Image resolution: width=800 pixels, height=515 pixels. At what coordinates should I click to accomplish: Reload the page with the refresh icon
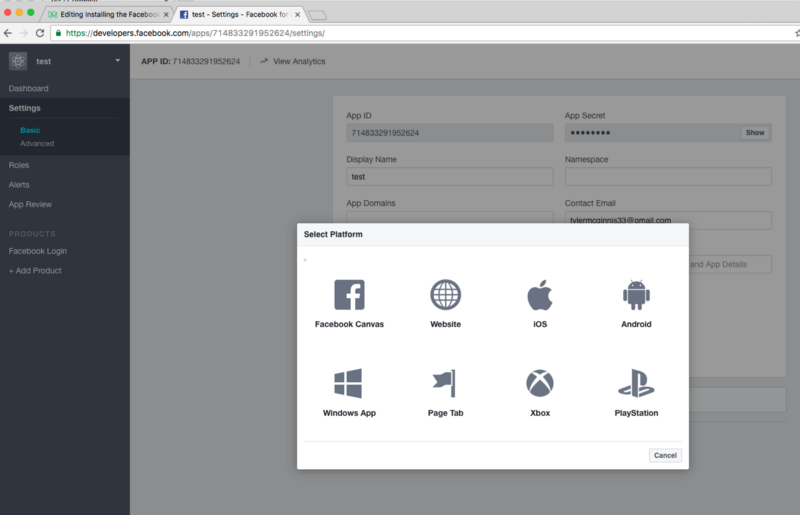pyautogui.click(x=40, y=33)
